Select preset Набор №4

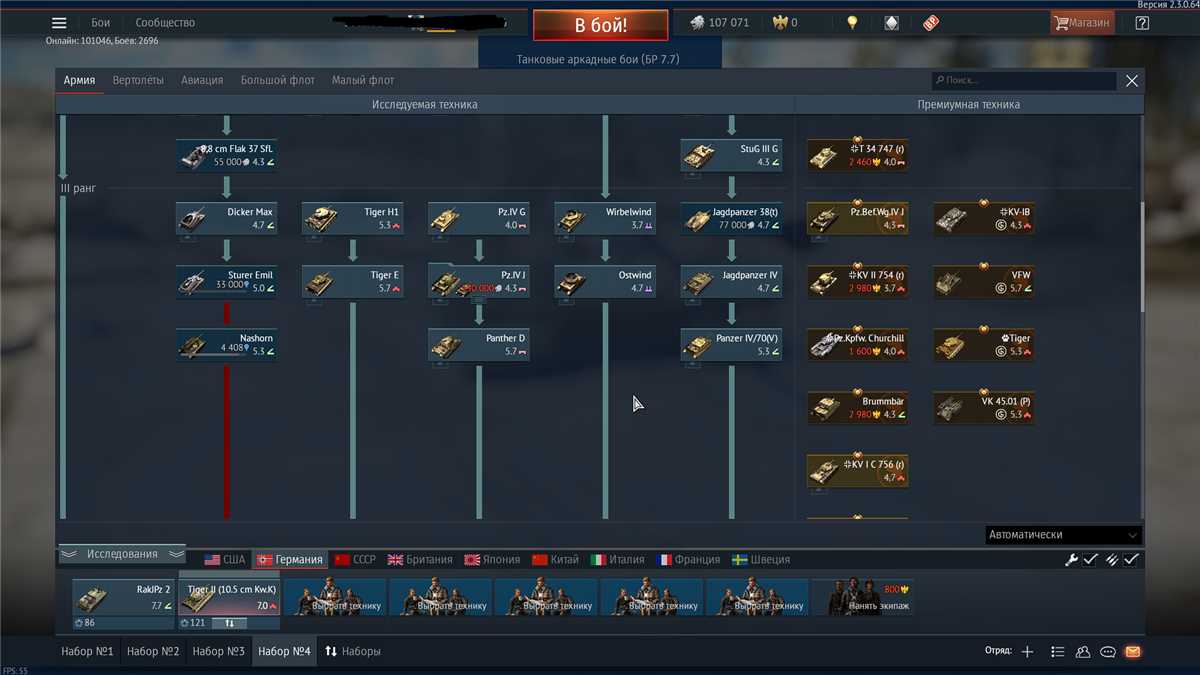284,652
